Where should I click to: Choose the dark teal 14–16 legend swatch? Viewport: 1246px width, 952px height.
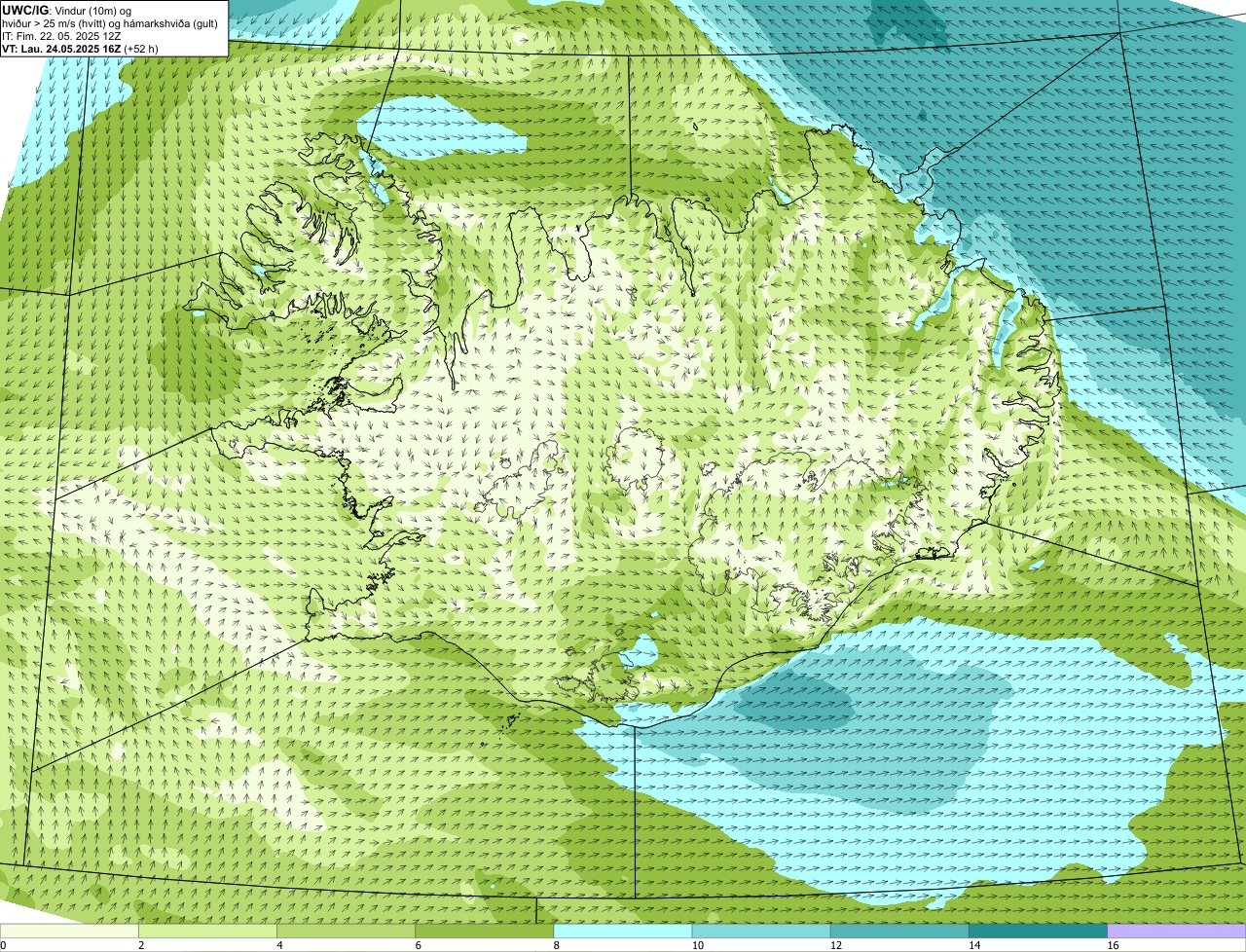point(1038,932)
